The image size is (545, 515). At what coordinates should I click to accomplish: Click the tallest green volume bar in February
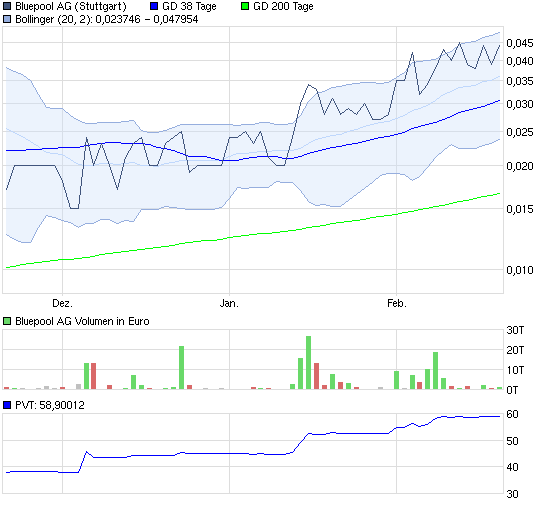point(436,371)
